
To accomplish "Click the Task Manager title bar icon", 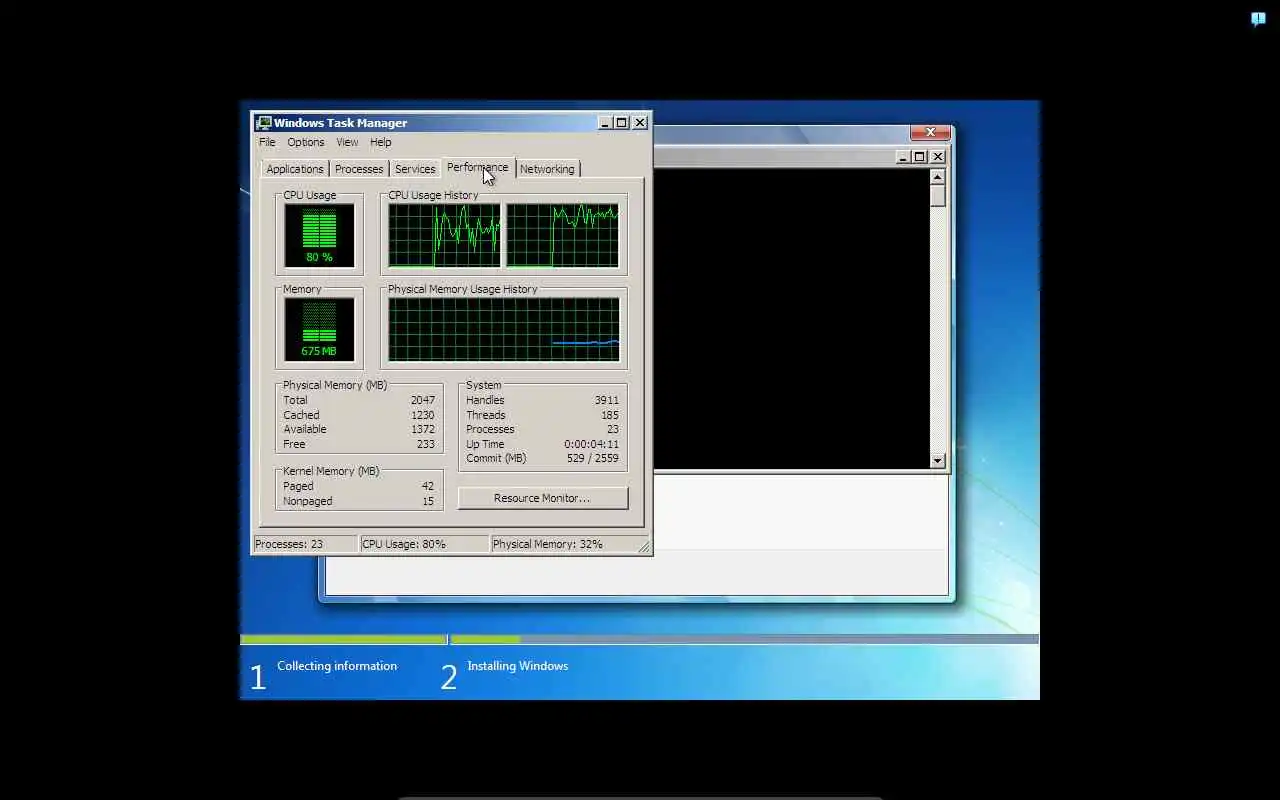I will [x=264, y=123].
